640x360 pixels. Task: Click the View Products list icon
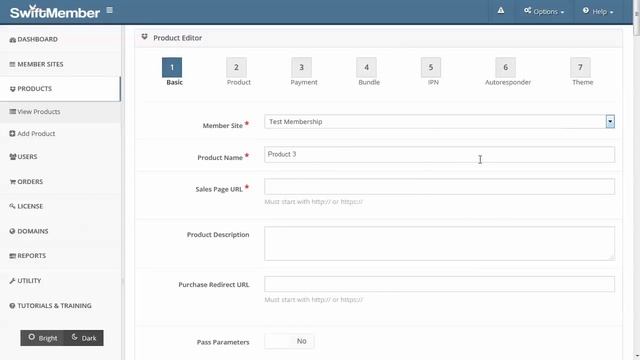(13, 111)
